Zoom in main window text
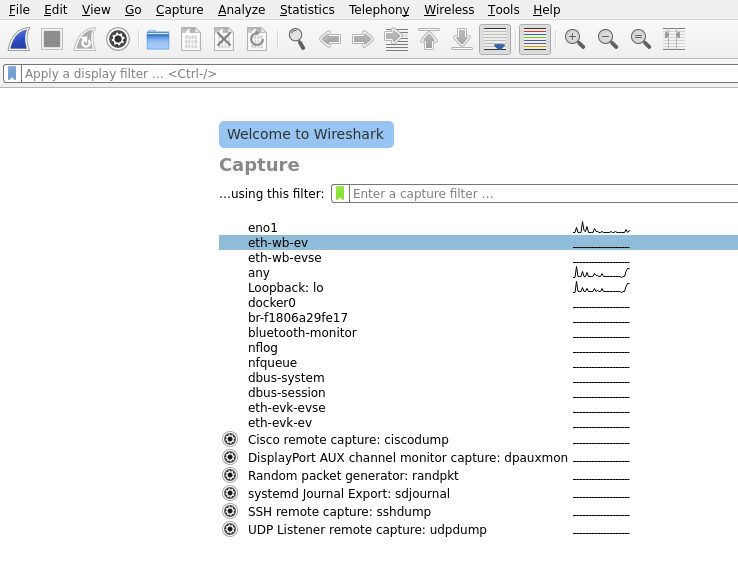Viewport: 738px width, 574px height. 575,39
